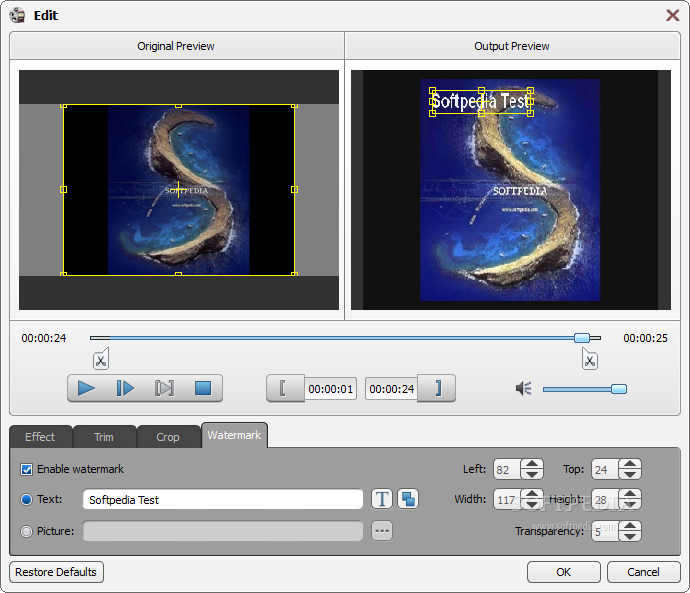Viewport: 690px width, 593px height.
Task: Mute audio via speaker icon
Action: pos(523,388)
